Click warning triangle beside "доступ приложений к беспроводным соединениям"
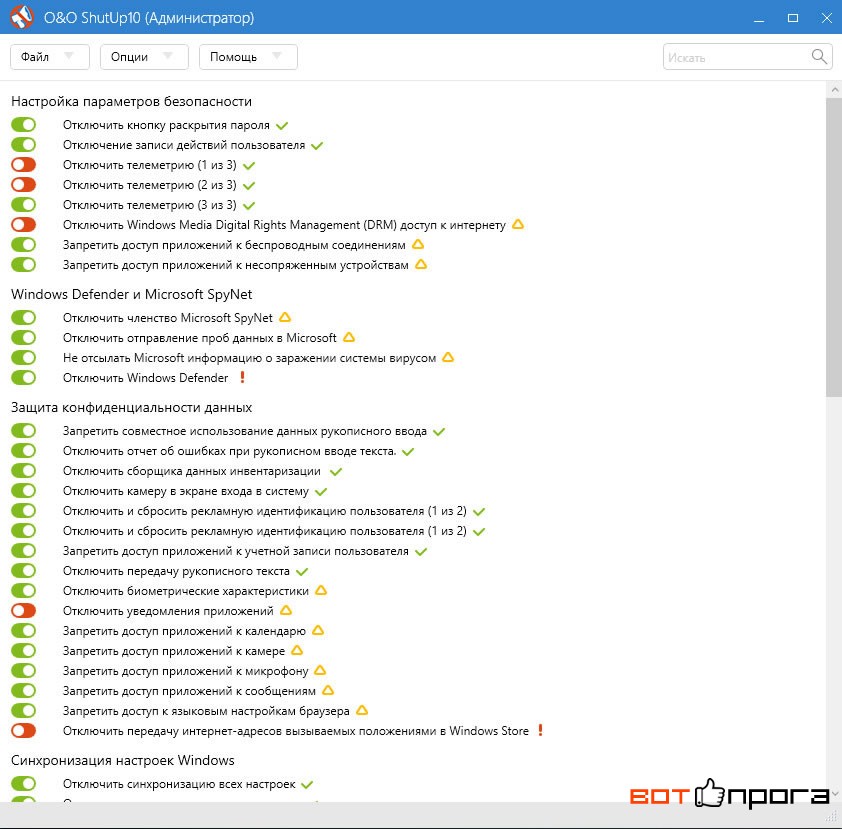 pyautogui.click(x=418, y=244)
